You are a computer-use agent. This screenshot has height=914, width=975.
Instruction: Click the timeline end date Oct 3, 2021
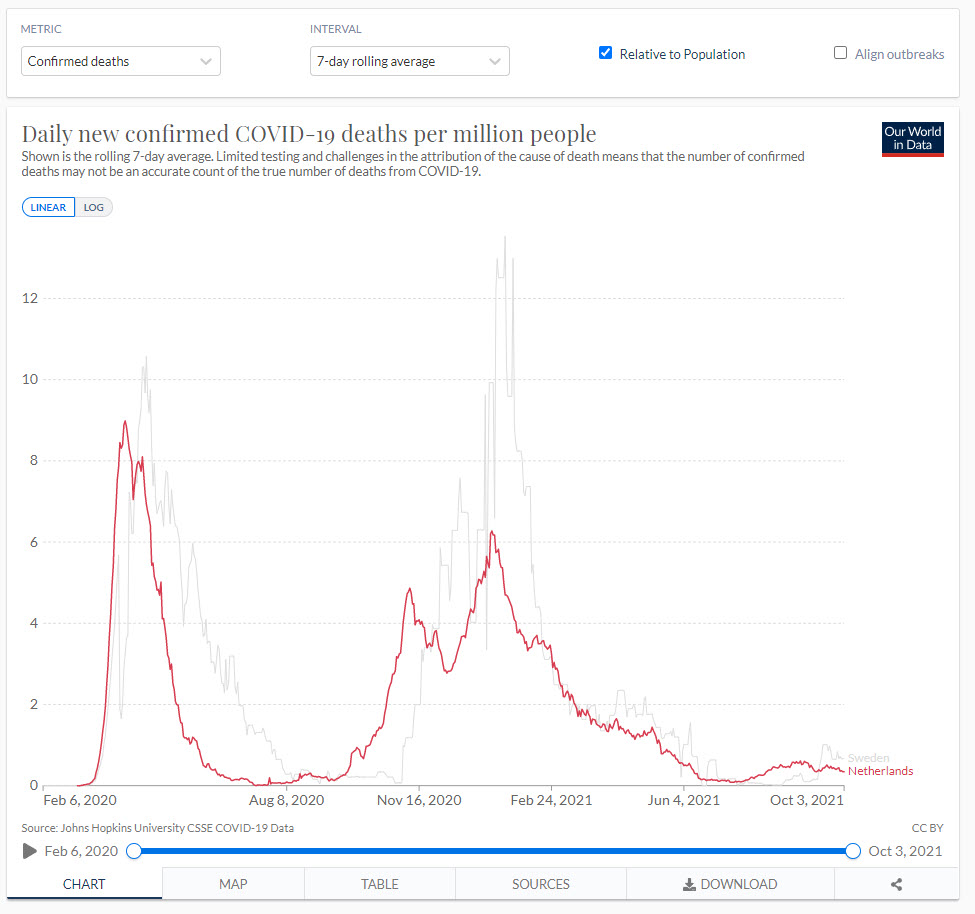coord(905,851)
